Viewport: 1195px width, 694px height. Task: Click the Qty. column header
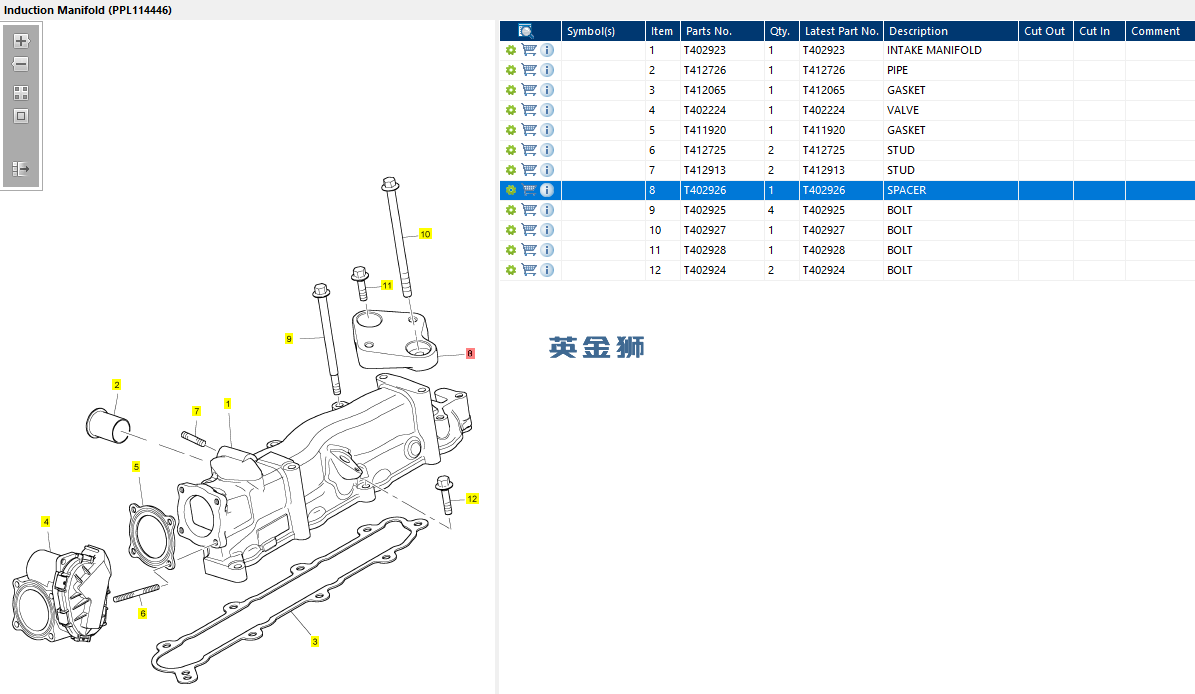click(x=780, y=31)
